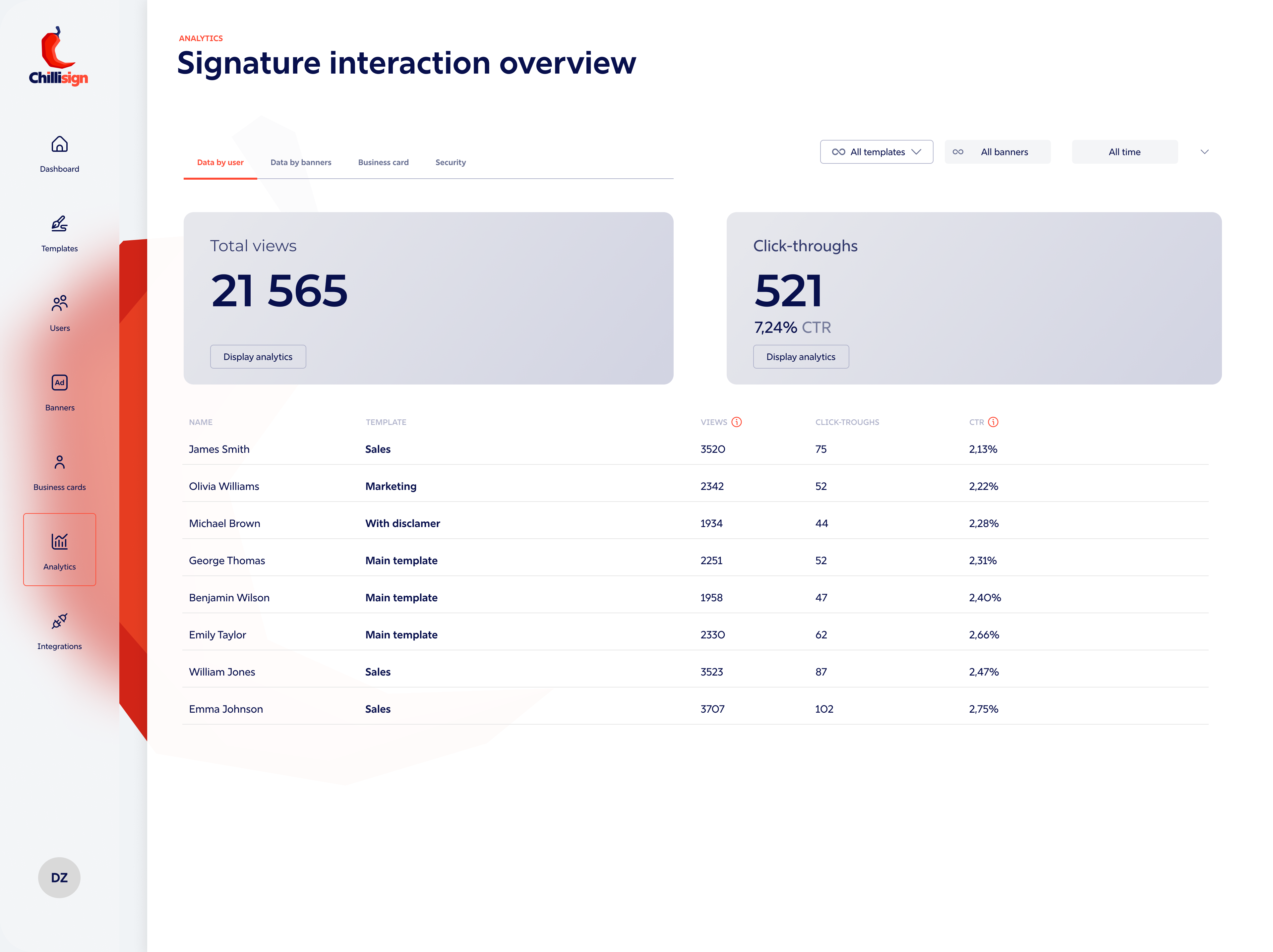1273x952 pixels.
Task: Click CTR value 2,66%
Action: coord(984,635)
